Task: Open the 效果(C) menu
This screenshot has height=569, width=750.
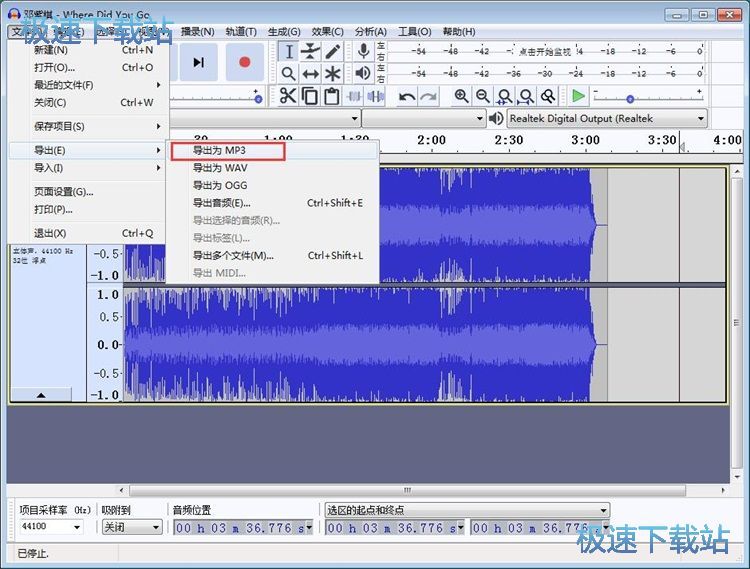Action: click(328, 32)
